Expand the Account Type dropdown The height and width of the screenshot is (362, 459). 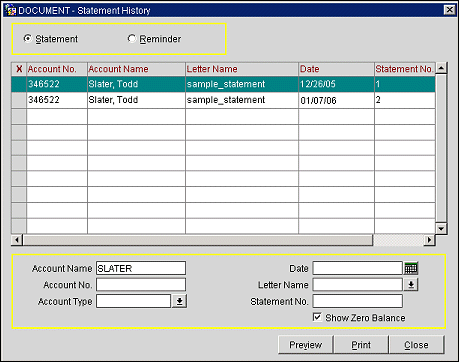point(179,301)
